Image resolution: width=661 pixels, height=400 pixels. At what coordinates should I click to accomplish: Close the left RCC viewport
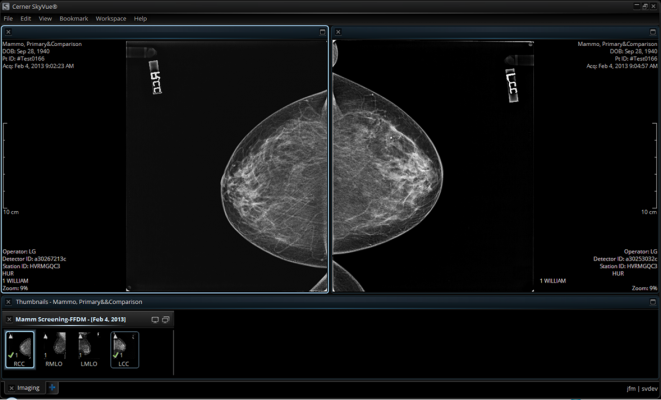(x=8, y=32)
